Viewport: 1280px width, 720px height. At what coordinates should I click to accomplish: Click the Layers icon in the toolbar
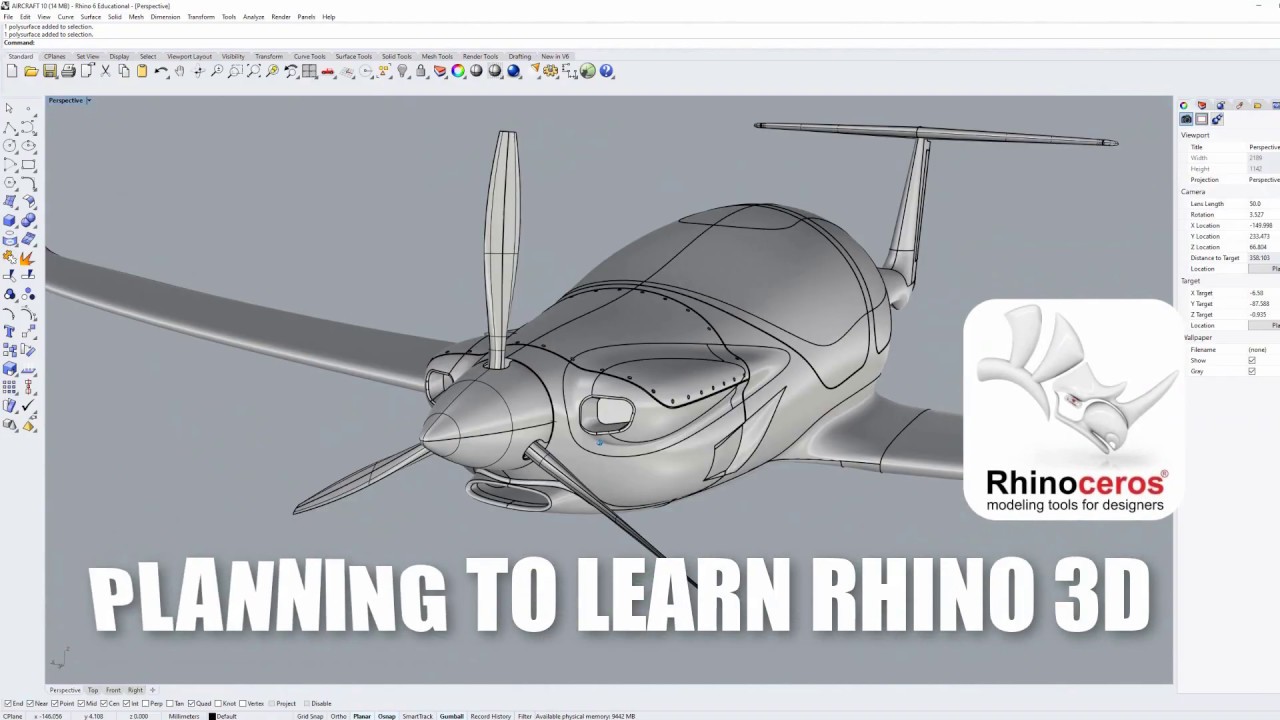(x=440, y=71)
